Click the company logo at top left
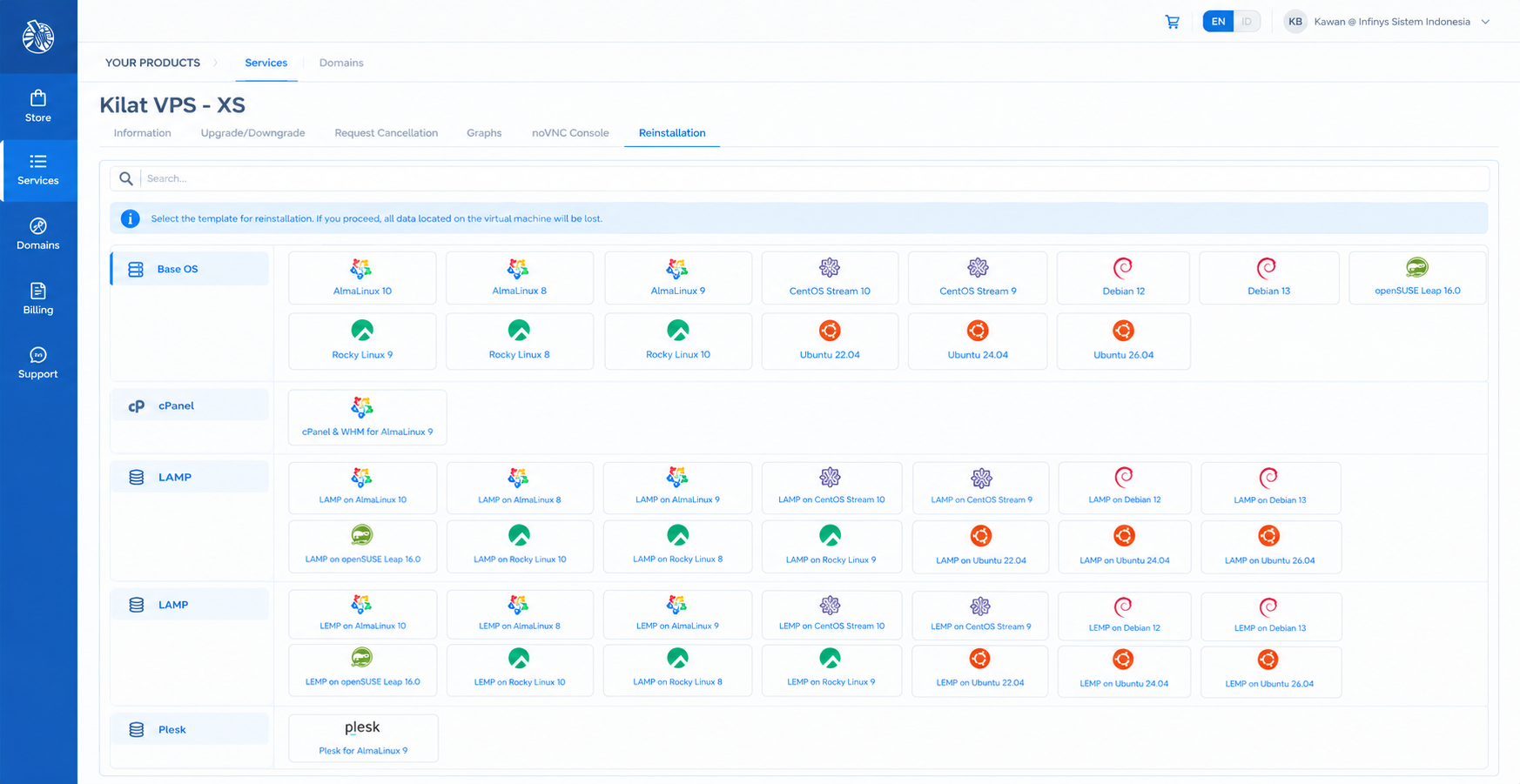This screenshot has height=784, width=1520. point(38,37)
